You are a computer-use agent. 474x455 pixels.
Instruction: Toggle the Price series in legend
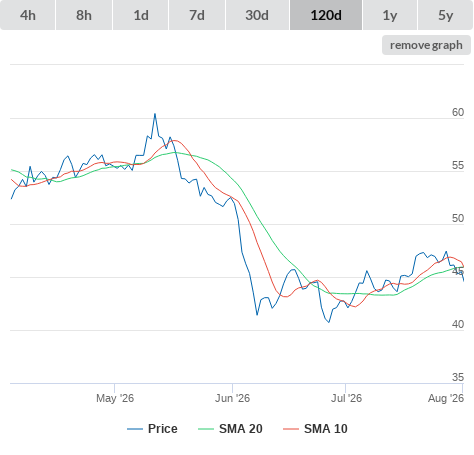pyautogui.click(x=163, y=429)
